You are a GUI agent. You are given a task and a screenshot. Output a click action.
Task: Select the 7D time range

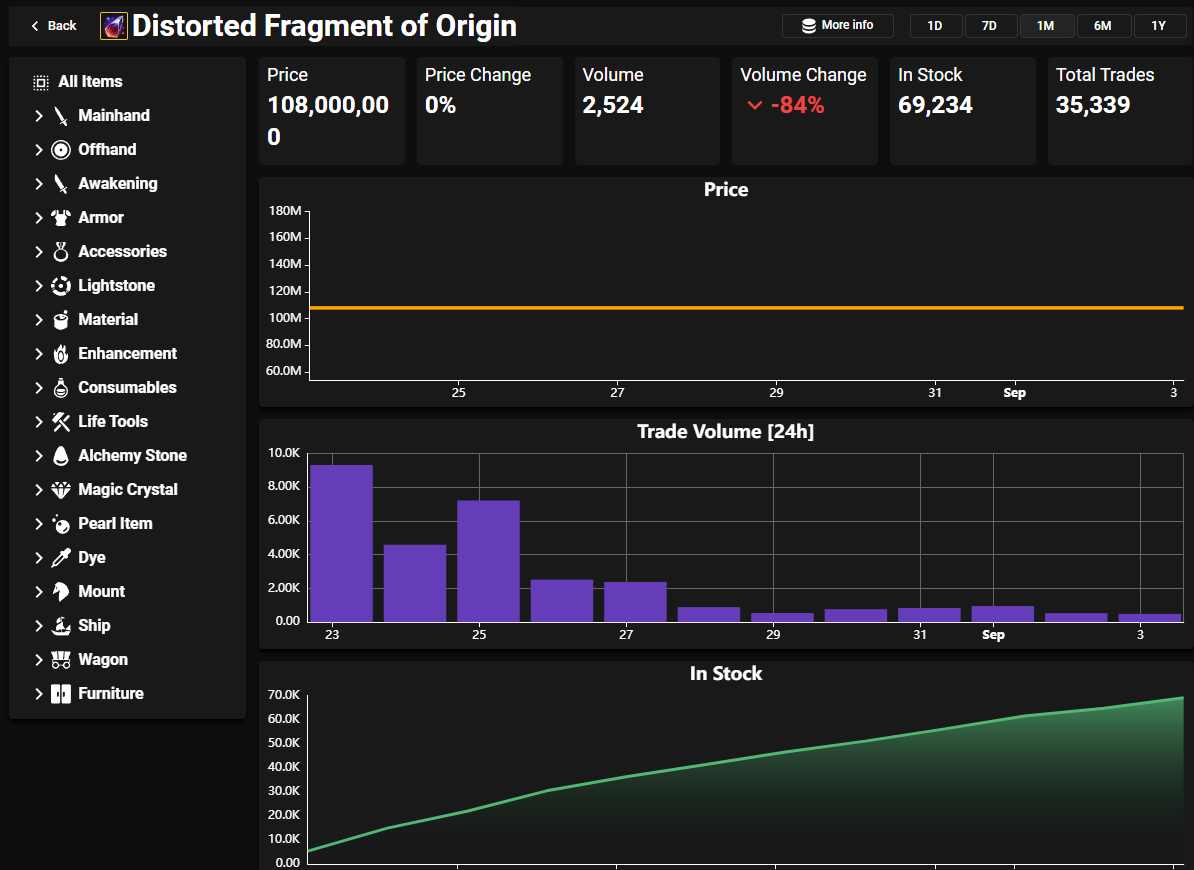pyautogui.click(x=989, y=26)
